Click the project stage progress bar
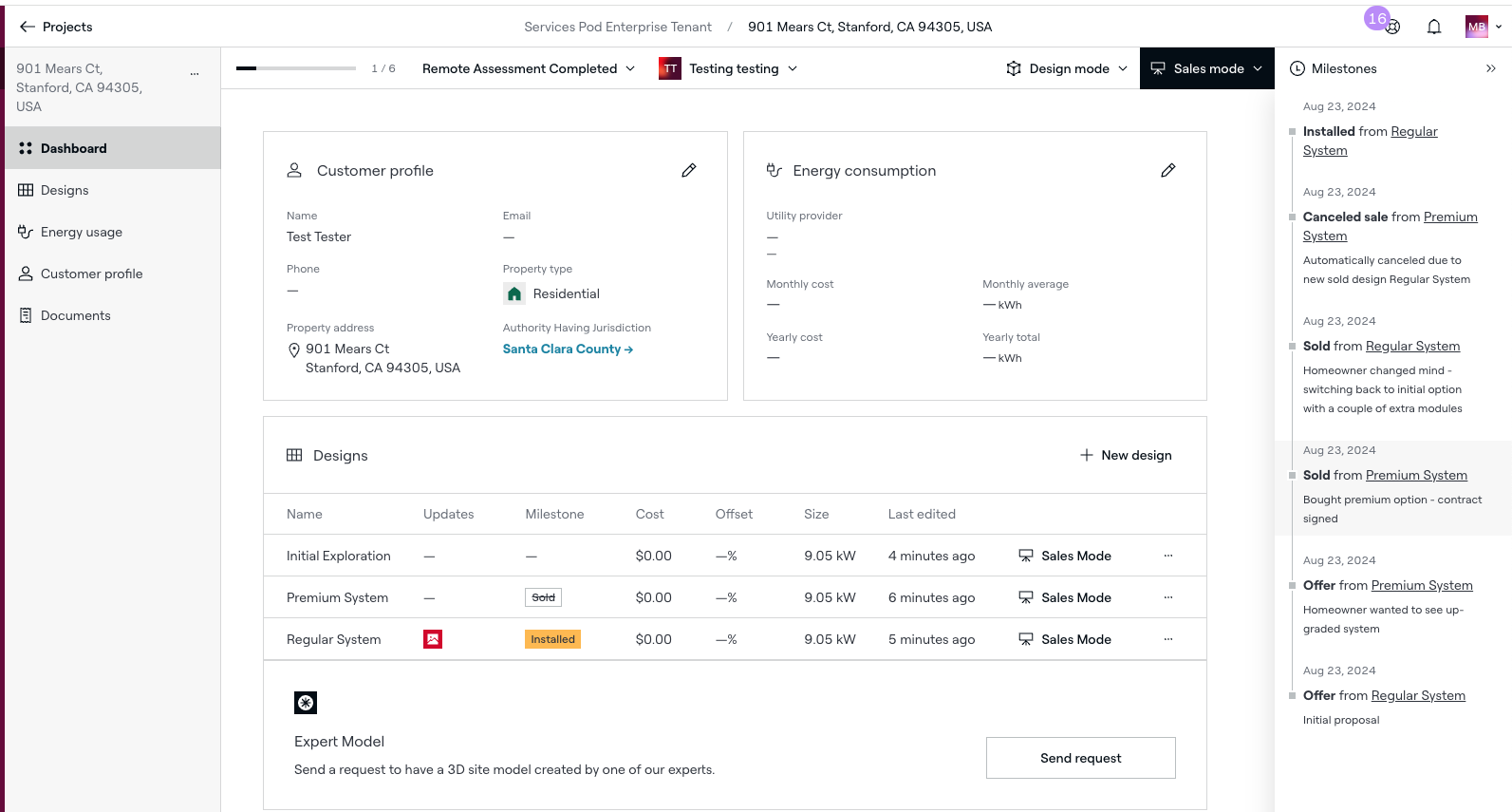The height and width of the screenshot is (812, 1512). coord(296,68)
